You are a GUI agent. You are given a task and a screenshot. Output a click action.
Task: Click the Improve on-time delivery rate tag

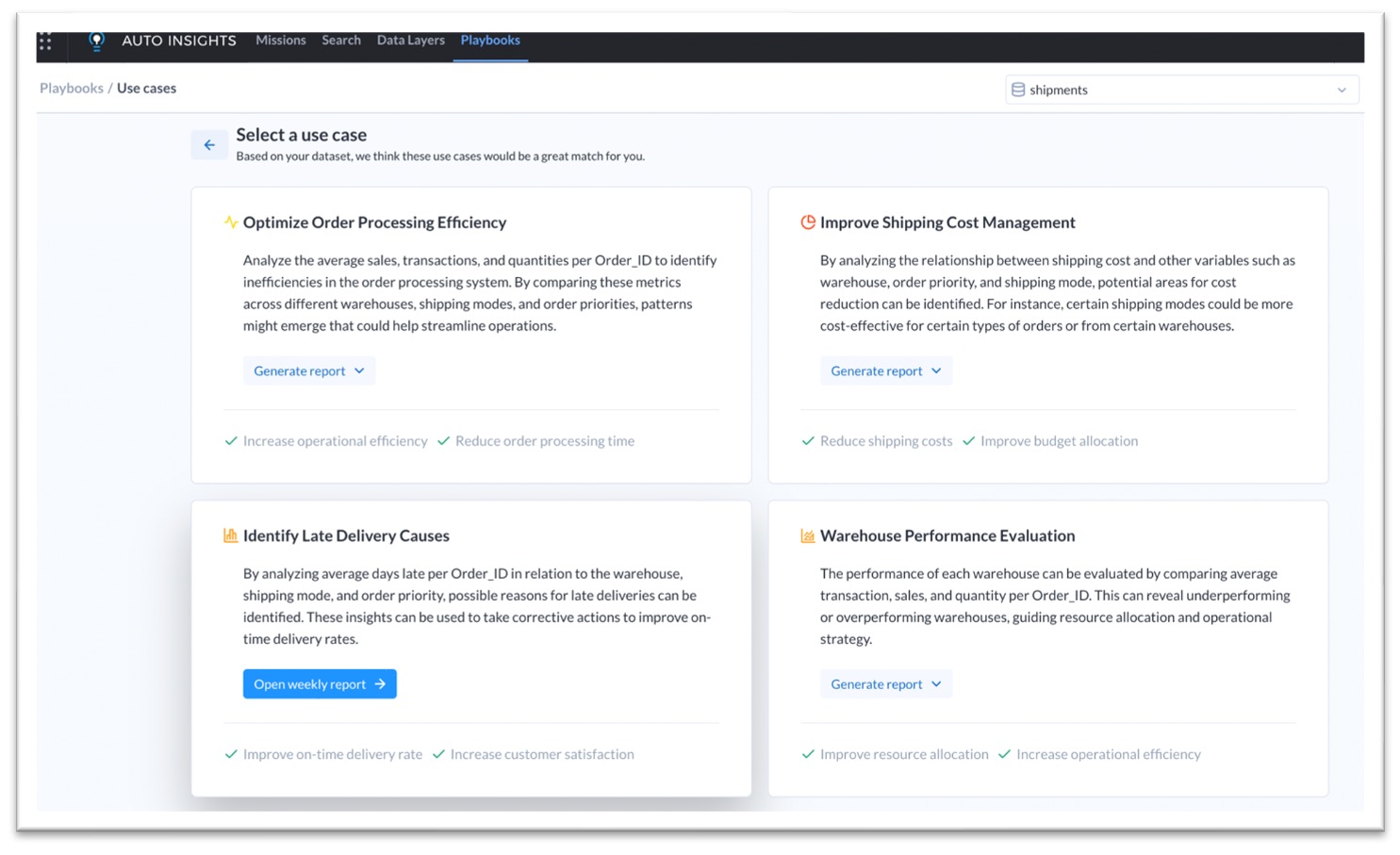[333, 754]
